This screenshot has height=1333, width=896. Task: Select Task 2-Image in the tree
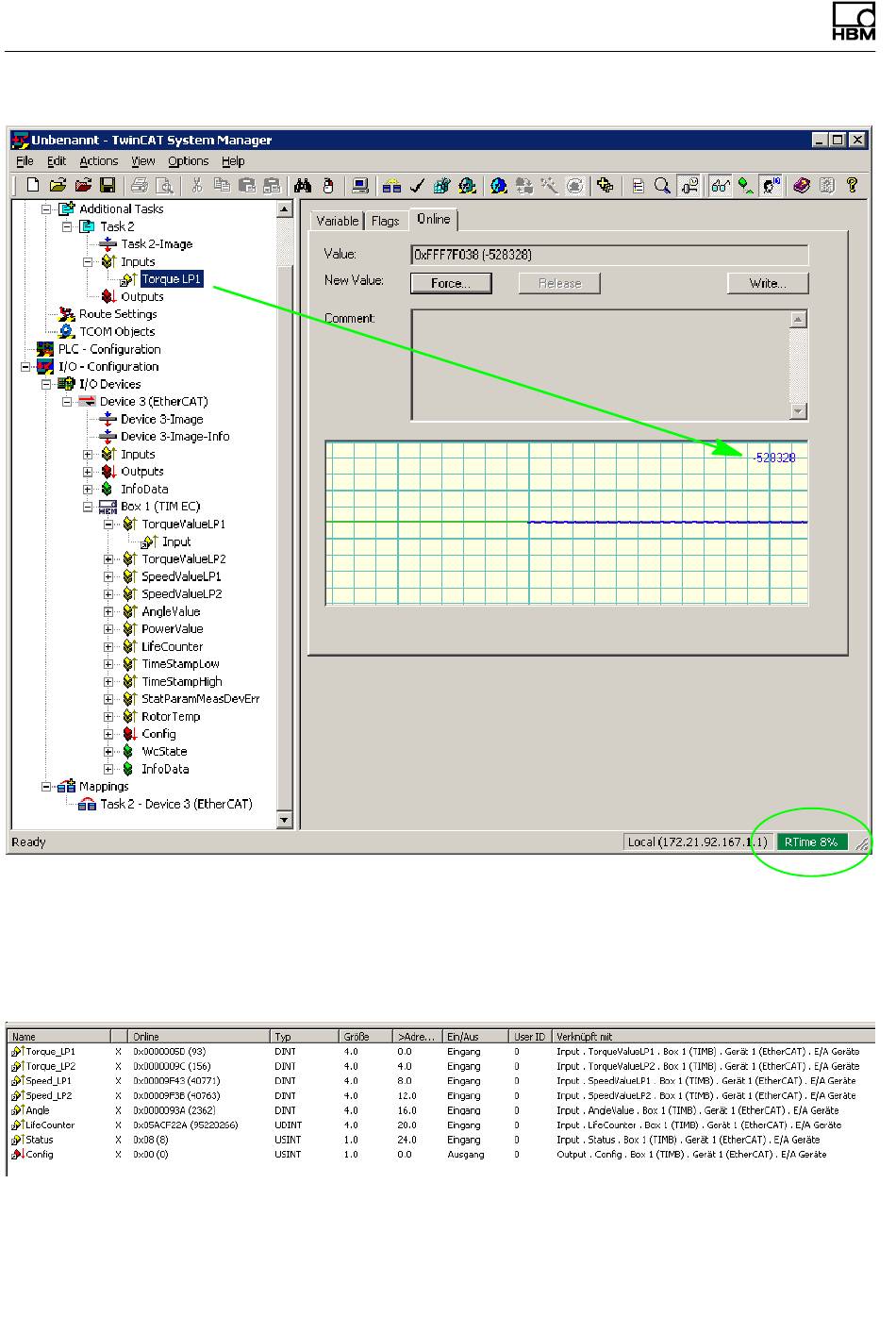point(157,244)
